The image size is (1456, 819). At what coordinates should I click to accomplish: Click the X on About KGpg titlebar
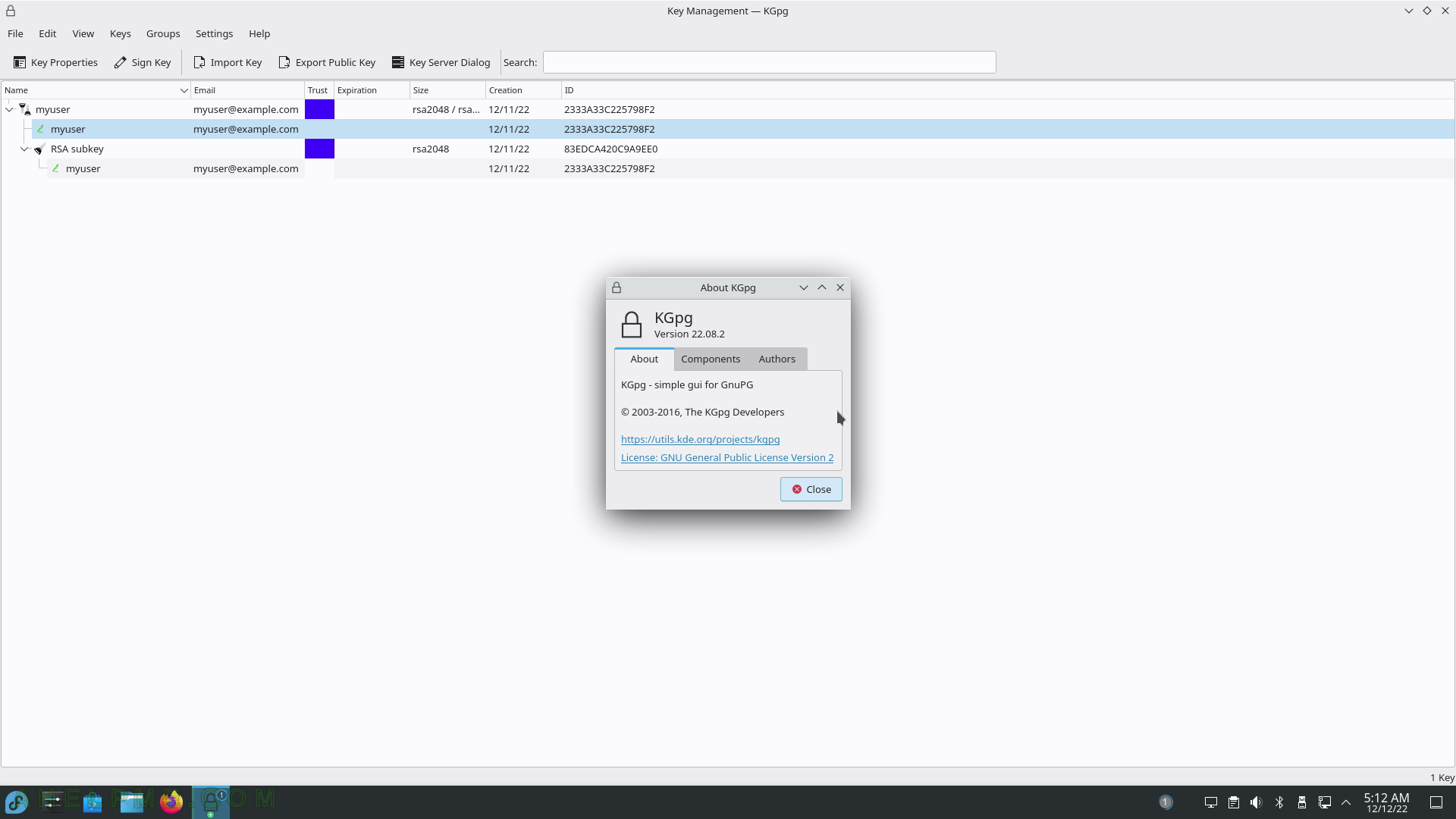[x=840, y=287]
